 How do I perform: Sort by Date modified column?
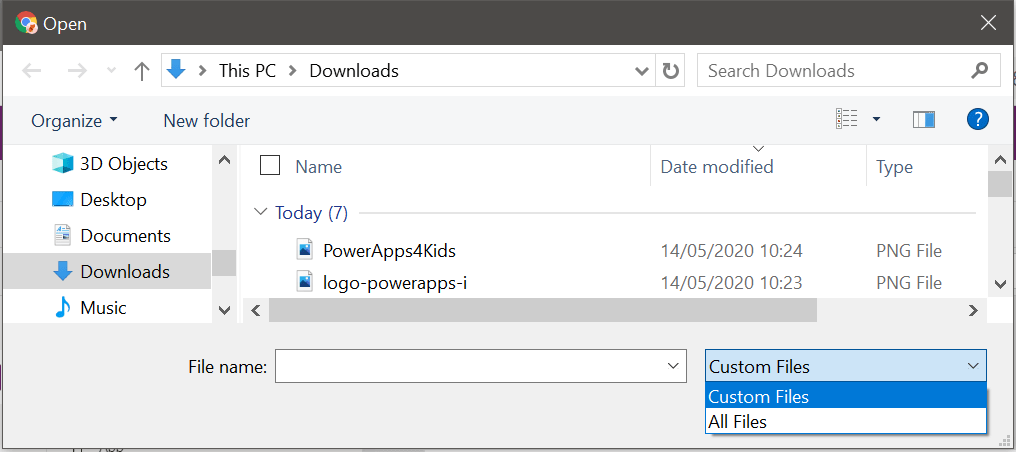pyautogui.click(x=717, y=167)
